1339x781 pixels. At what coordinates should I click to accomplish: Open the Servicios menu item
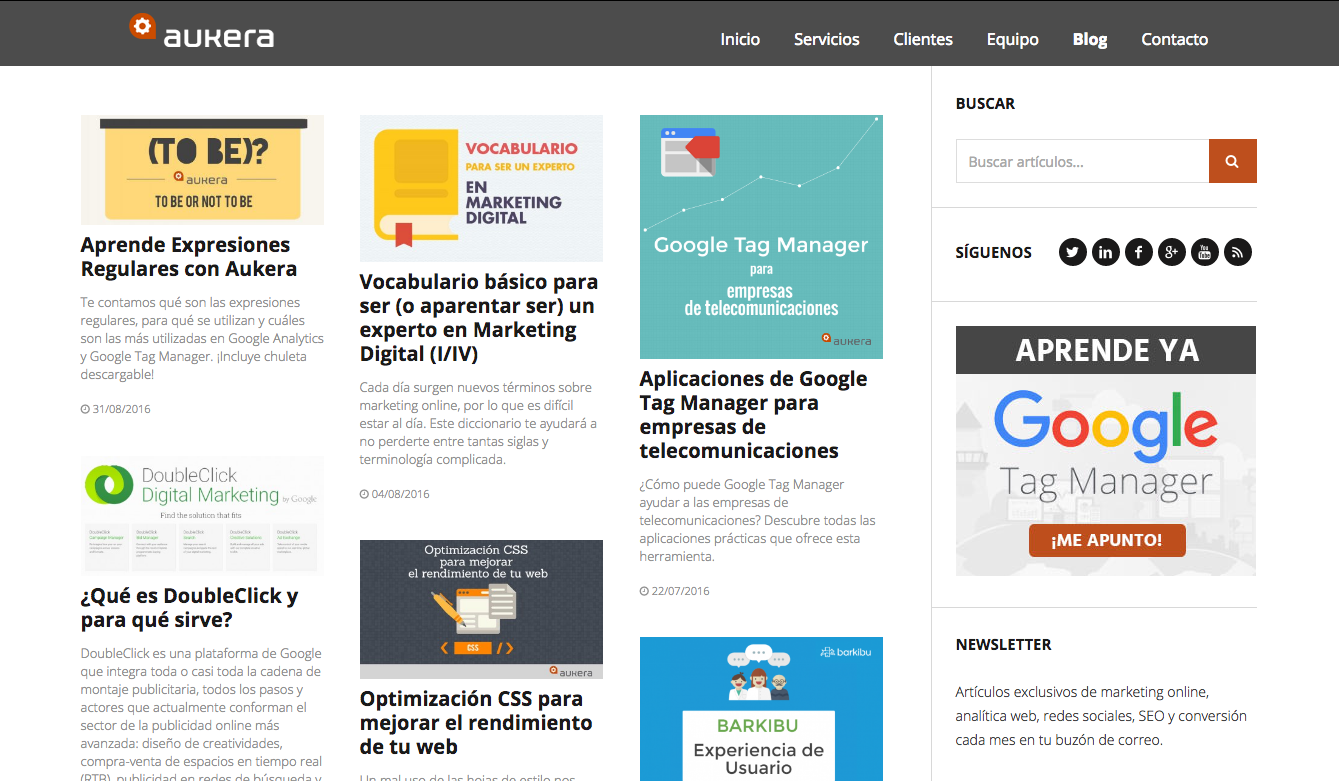pos(826,39)
